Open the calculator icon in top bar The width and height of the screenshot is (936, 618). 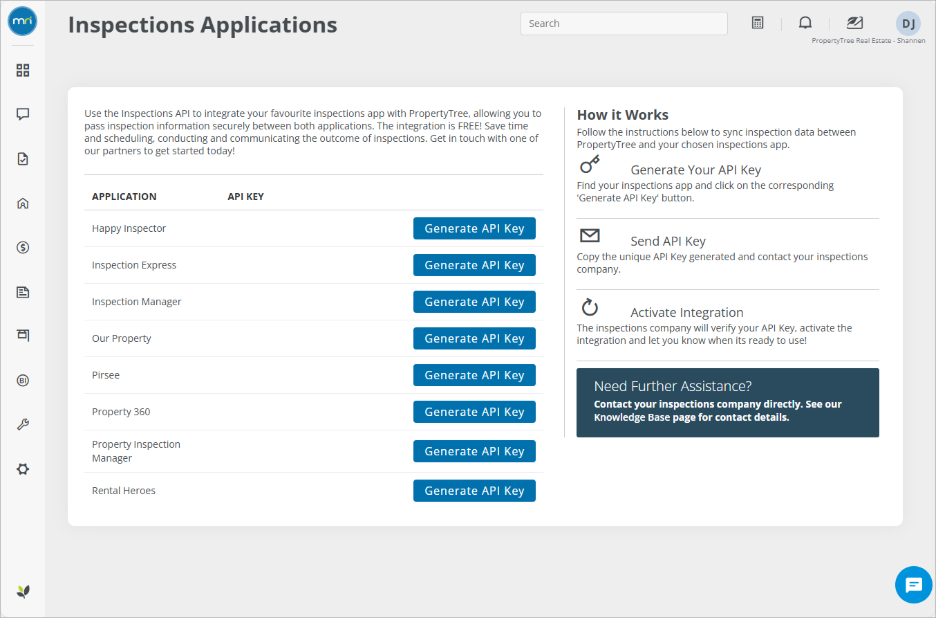758,23
